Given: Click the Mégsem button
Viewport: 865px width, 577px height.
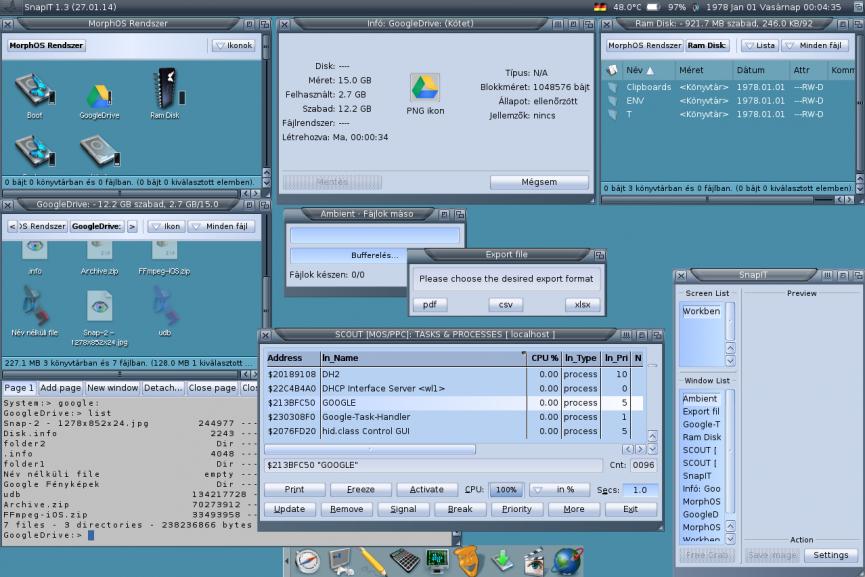Looking at the screenshot, I should [x=539, y=182].
